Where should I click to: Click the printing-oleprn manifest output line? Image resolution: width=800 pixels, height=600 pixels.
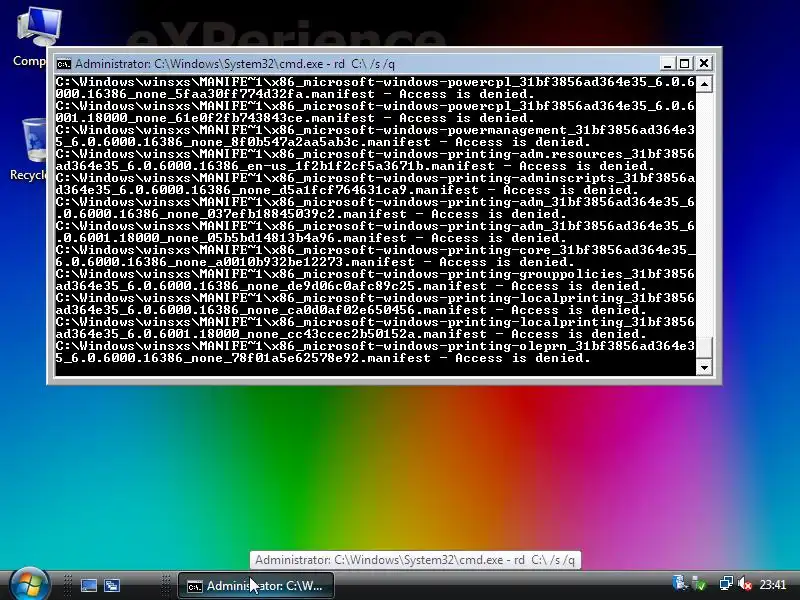[375, 352]
